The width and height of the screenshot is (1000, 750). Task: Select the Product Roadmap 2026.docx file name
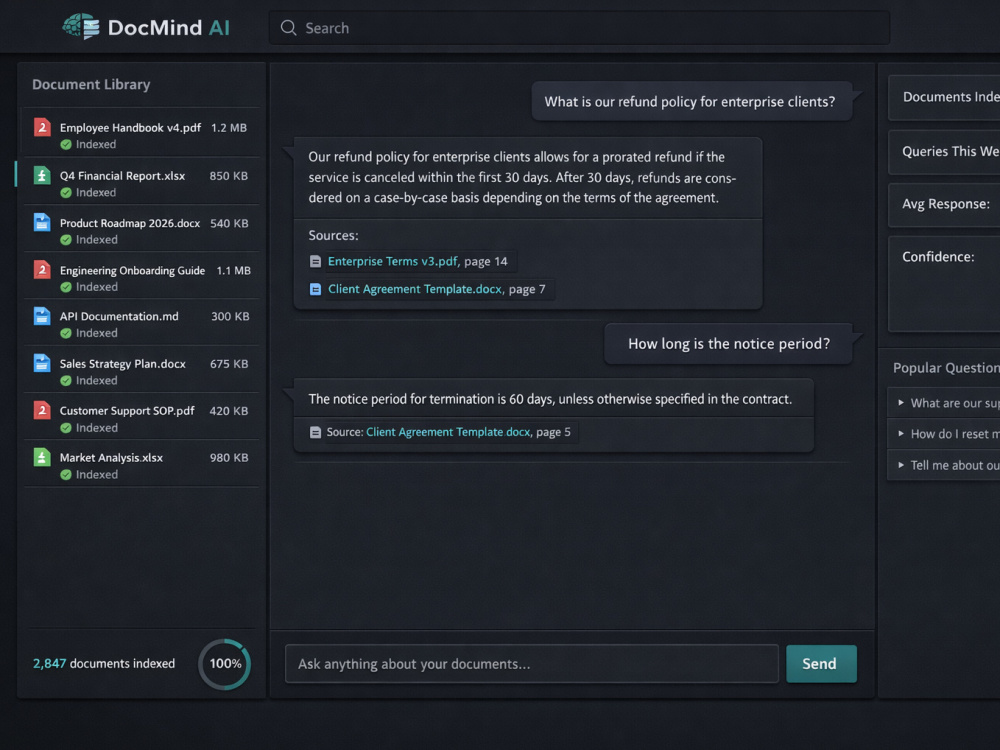[x=130, y=223]
